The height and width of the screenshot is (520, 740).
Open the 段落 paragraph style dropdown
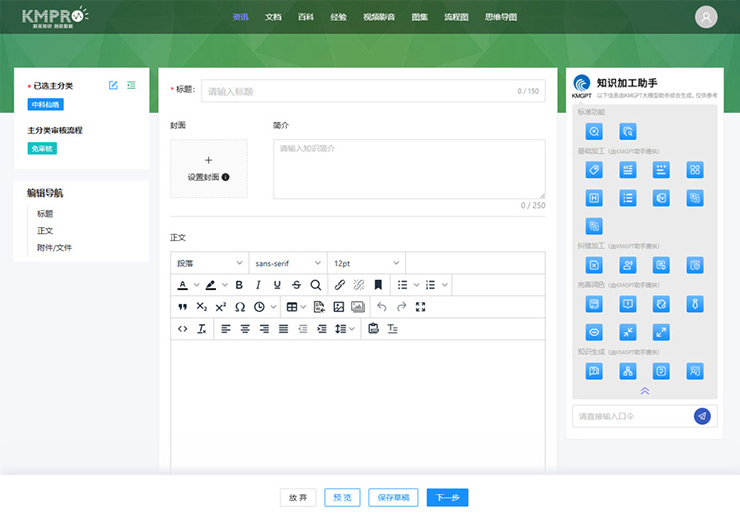point(209,263)
